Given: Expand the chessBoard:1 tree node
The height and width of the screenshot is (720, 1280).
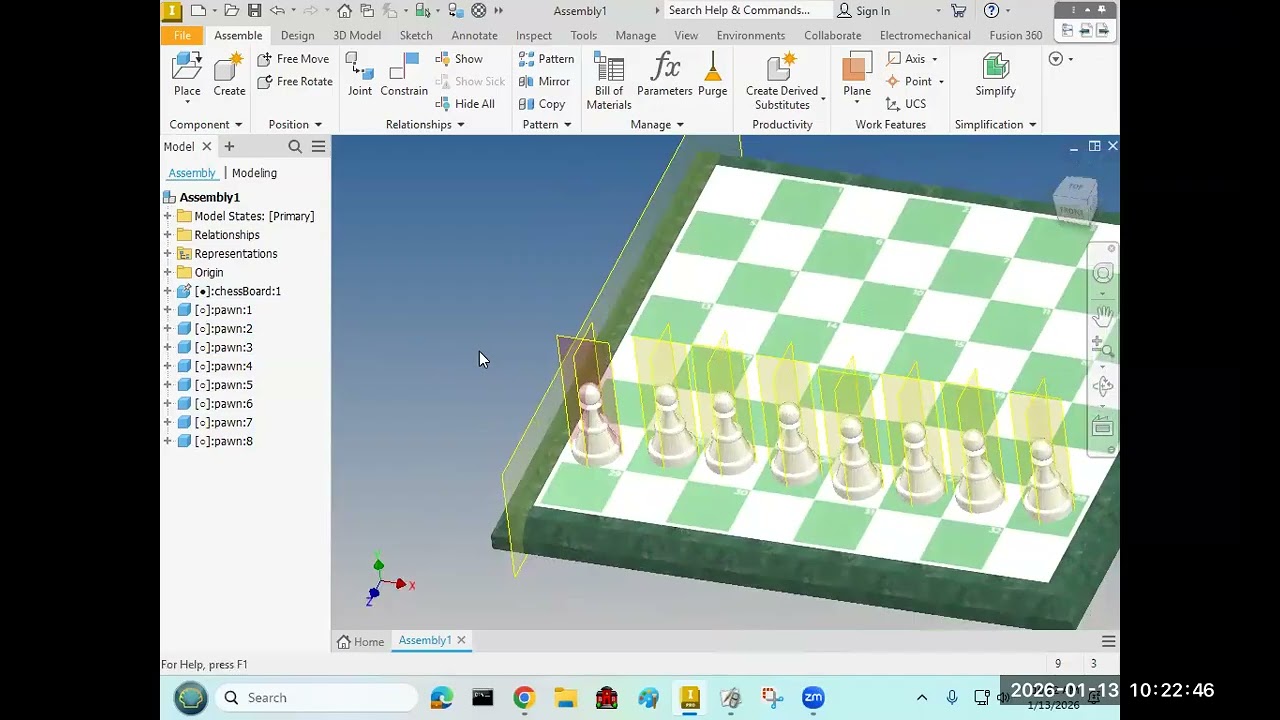Looking at the screenshot, I should pyautogui.click(x=168, y=291).
